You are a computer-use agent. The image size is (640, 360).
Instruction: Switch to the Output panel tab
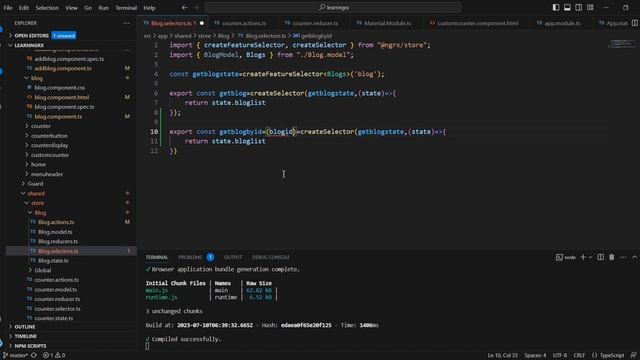233,257
